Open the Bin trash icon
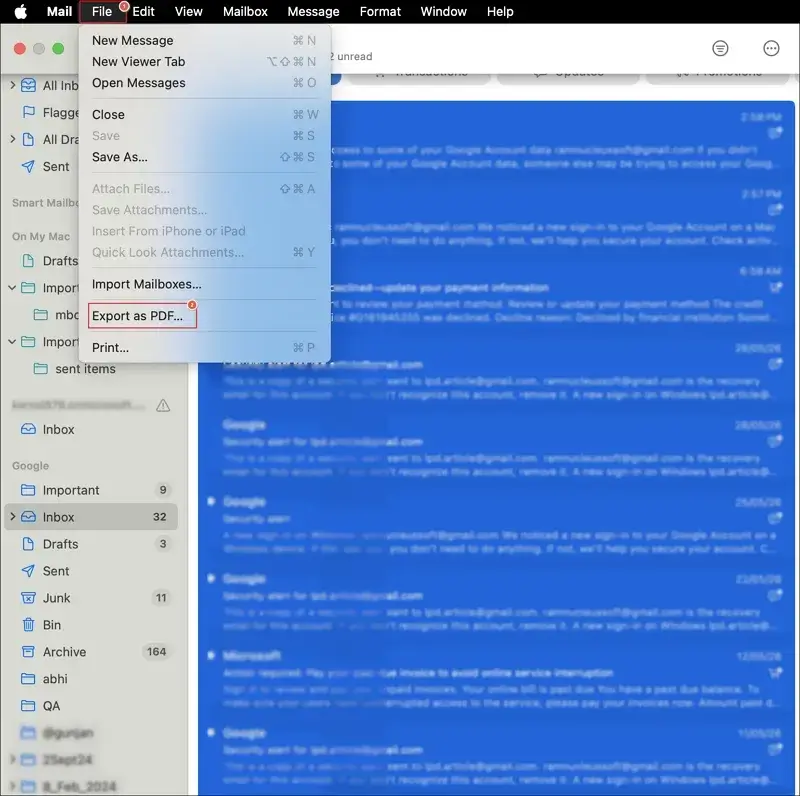Viewport: 800px width, 796px height. coord(29,625)
